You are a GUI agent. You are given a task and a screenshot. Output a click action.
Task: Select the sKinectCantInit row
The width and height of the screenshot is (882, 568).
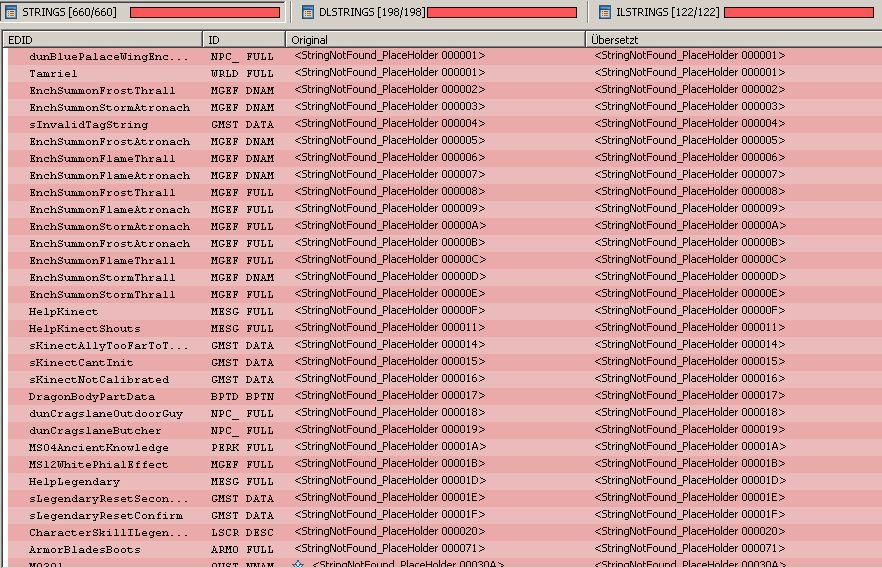click(444, 362)
